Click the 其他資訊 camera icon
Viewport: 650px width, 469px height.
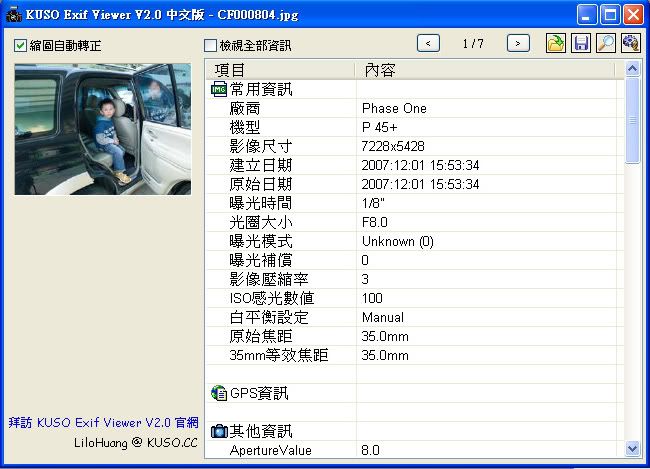[x=220, y=431]
